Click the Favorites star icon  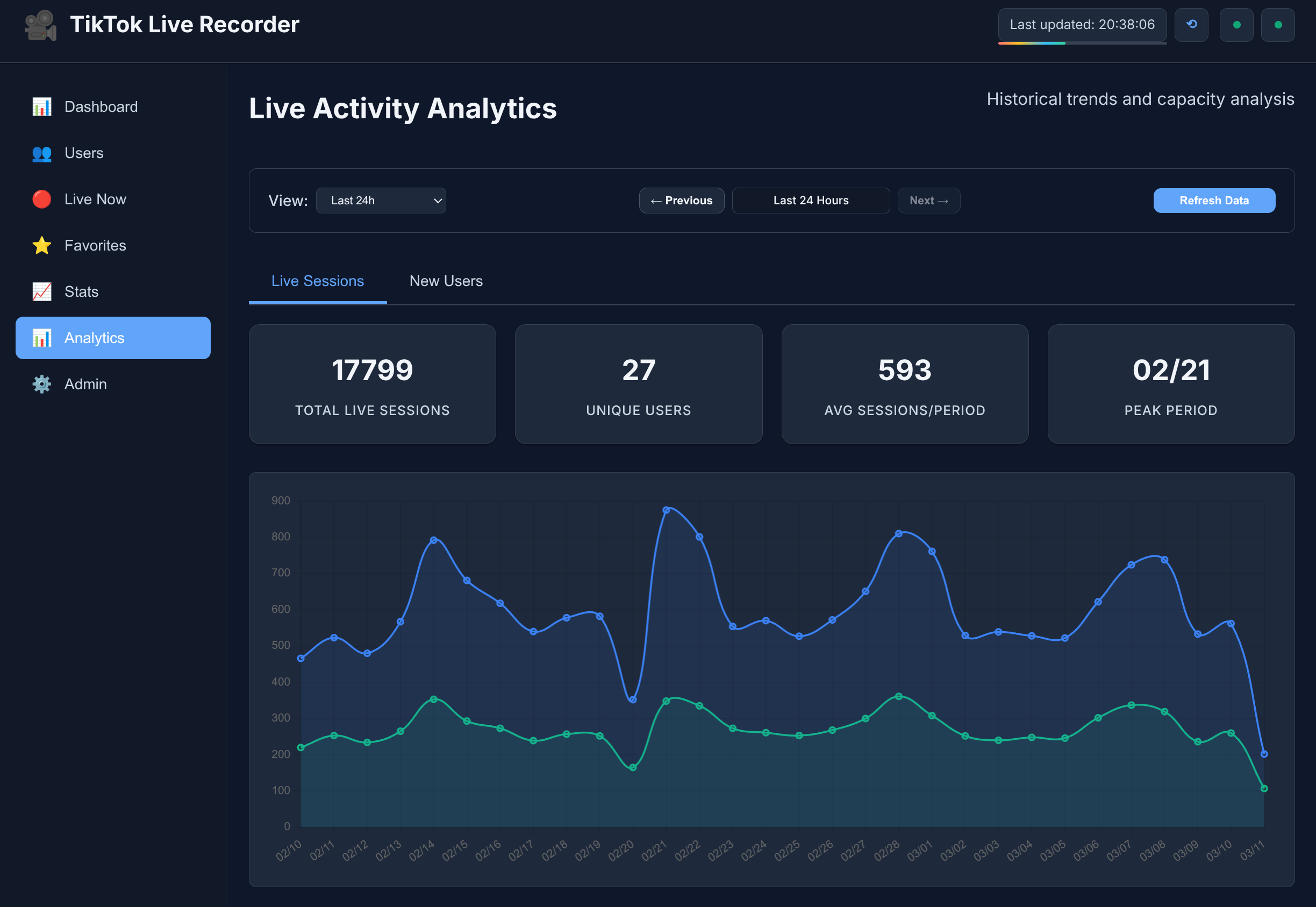[x=41, y=246]
